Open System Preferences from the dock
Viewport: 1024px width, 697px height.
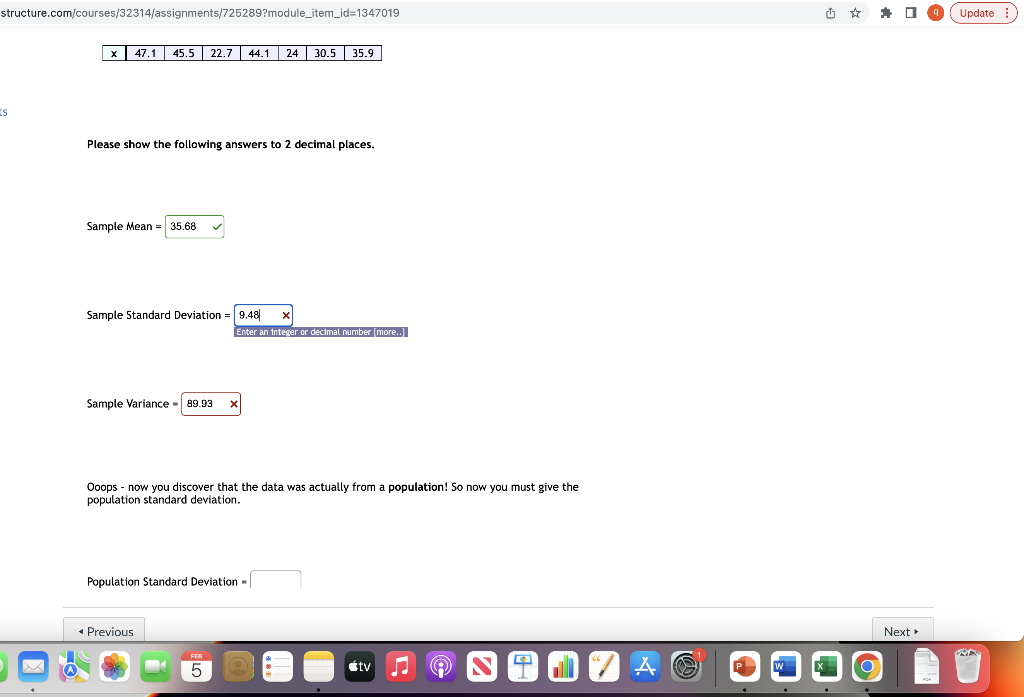(x=686, y=667)
